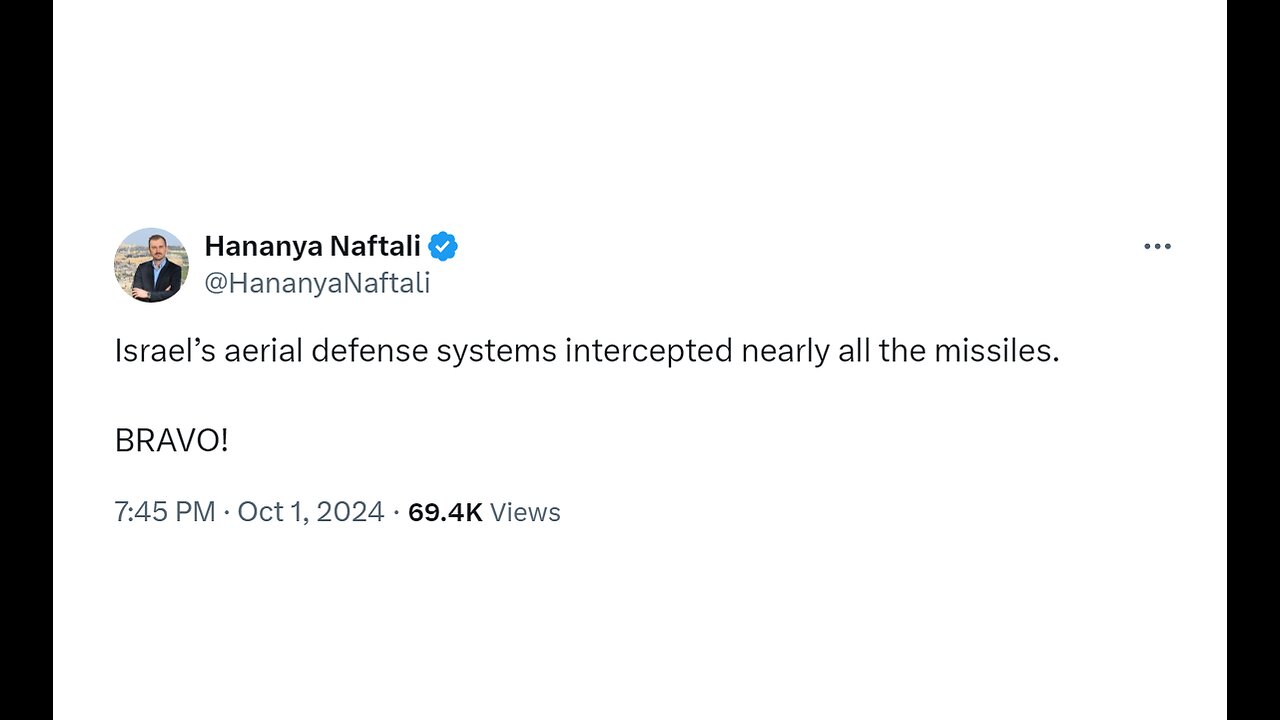Click the blank space between tweet text and BRAVO!
This screenshot has height=720, width=1280.
pos(500,396)
